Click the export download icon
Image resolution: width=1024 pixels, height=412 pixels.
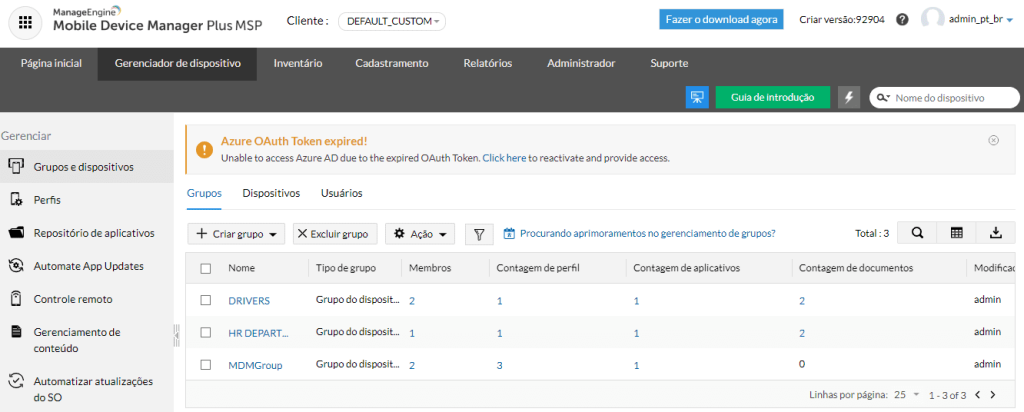(995, 233)
